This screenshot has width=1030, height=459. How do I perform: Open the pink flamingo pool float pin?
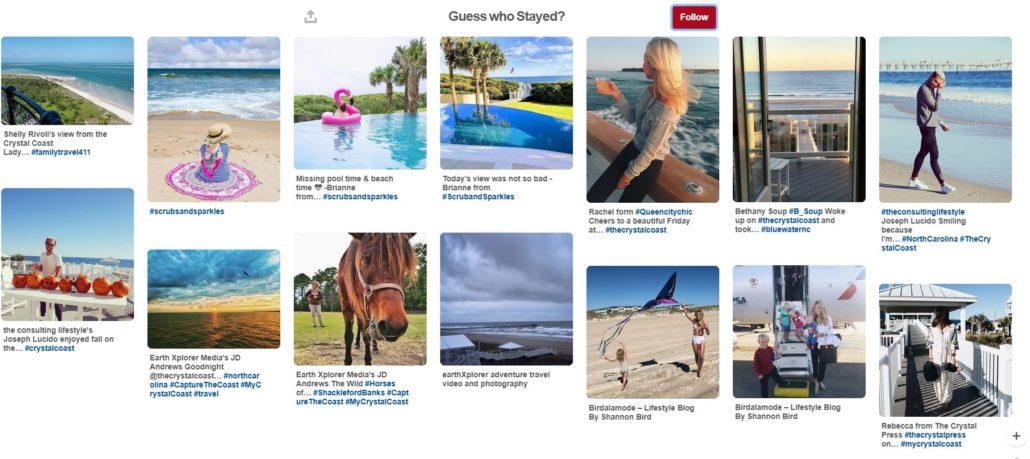coord(360,103)
